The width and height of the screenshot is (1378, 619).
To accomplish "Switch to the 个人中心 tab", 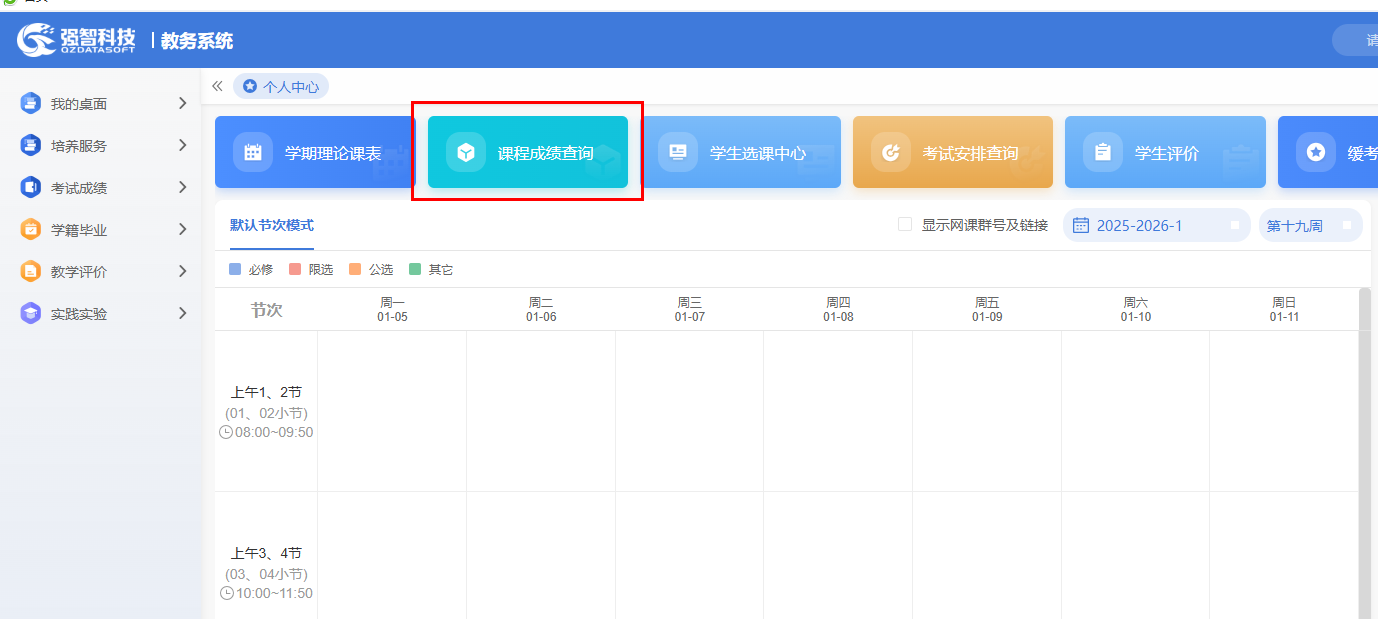I will coord(281,87).
